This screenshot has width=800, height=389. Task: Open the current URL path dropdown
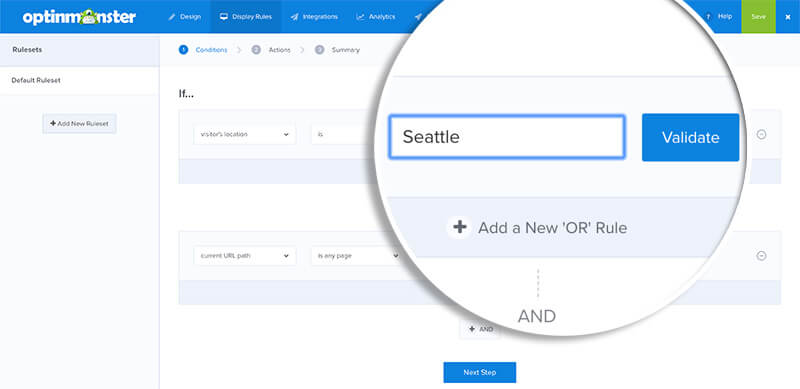pyautogui.click(x=245, y=256)
